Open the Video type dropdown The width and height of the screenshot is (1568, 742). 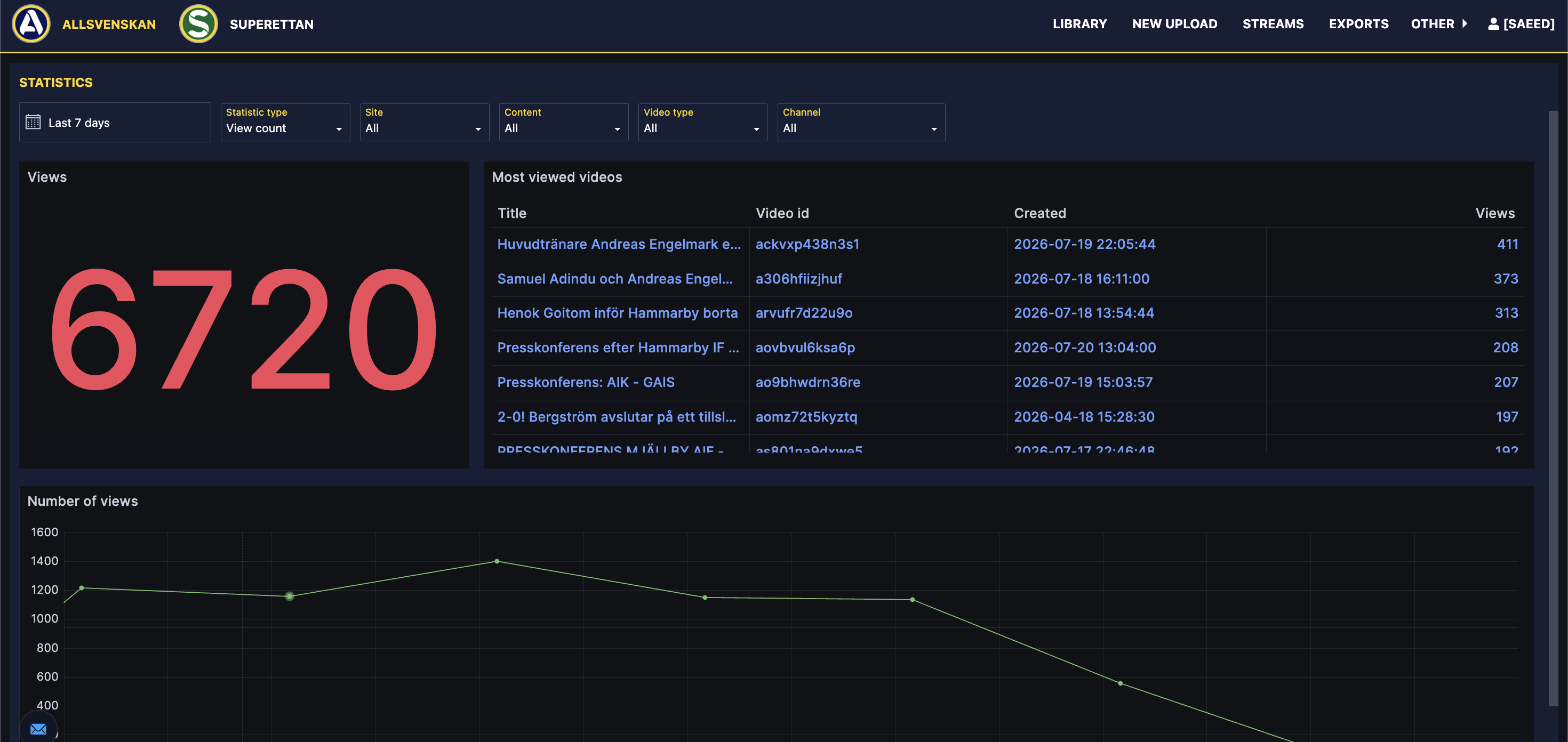pyautogui.click(x=702, y=122)
